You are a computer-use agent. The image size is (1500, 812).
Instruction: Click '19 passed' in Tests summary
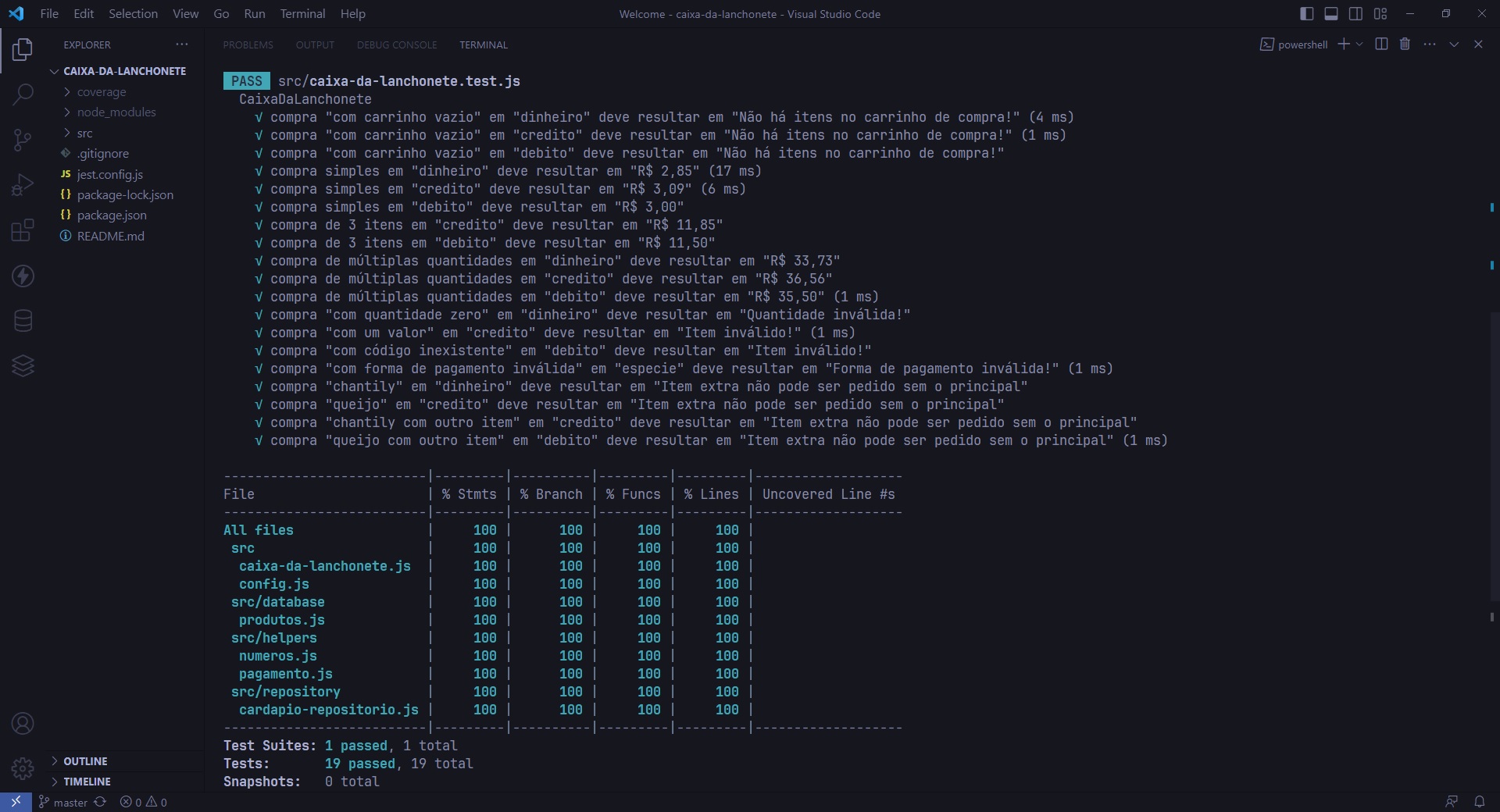point(360,764)
